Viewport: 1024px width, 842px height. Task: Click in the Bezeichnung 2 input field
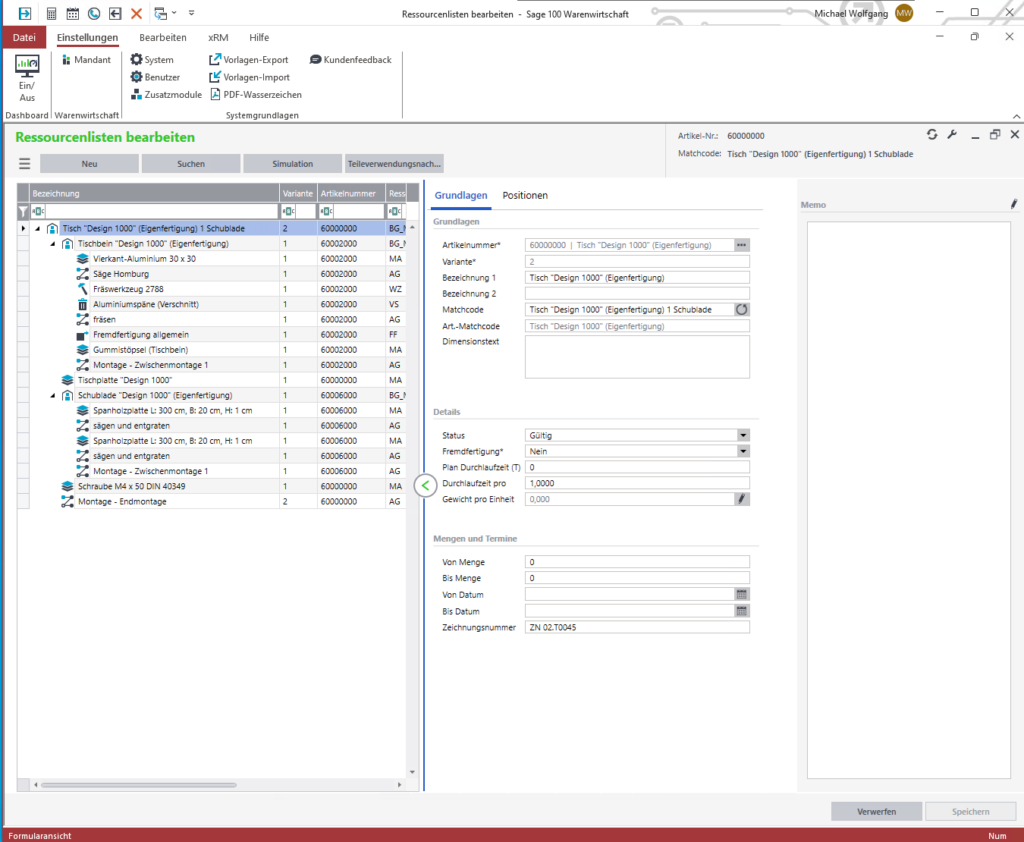pyautogui.click(x=637, y=293)
